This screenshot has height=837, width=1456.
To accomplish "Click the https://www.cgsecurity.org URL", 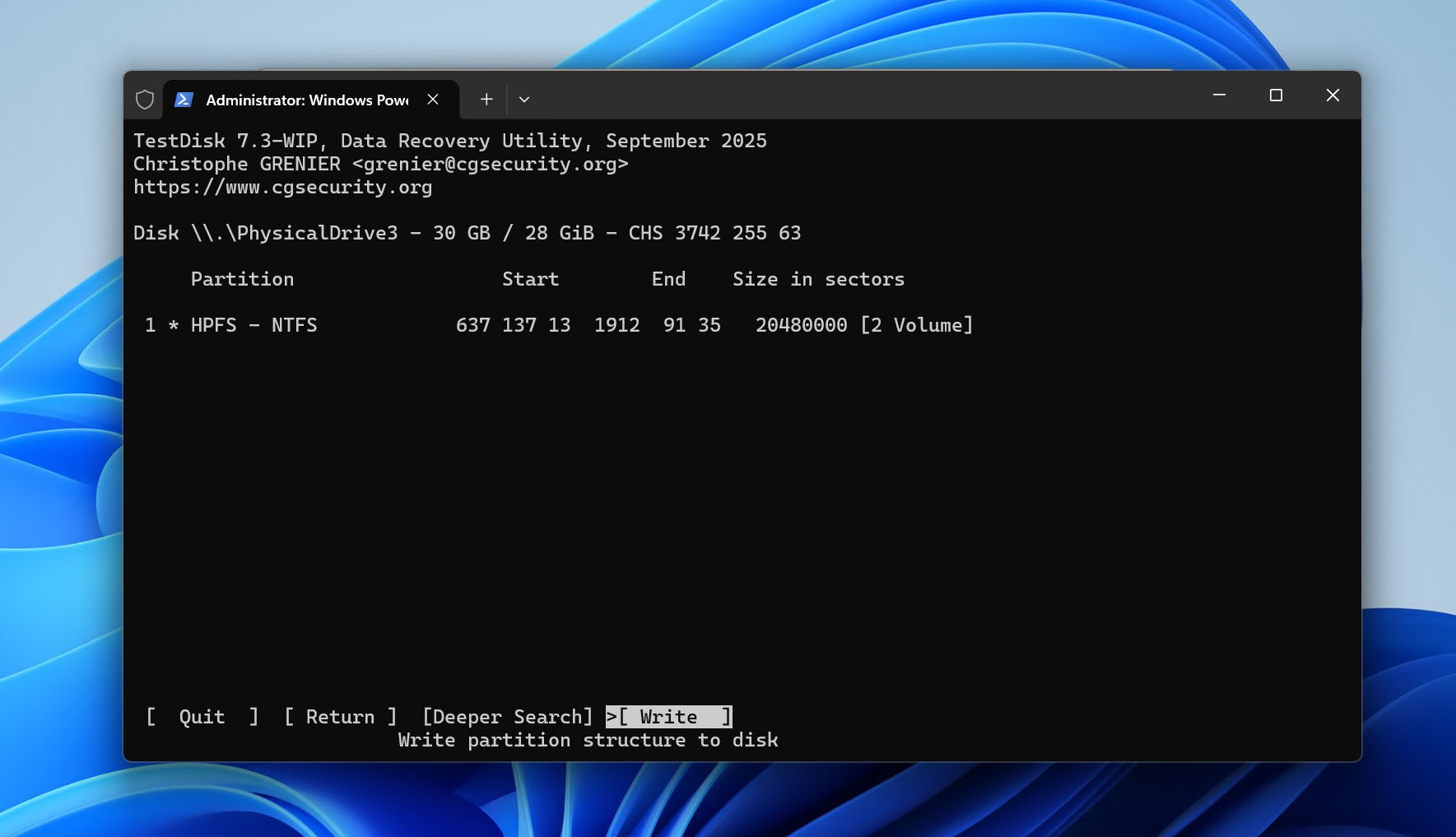I will pyautogui.click(x=283, y=187).
